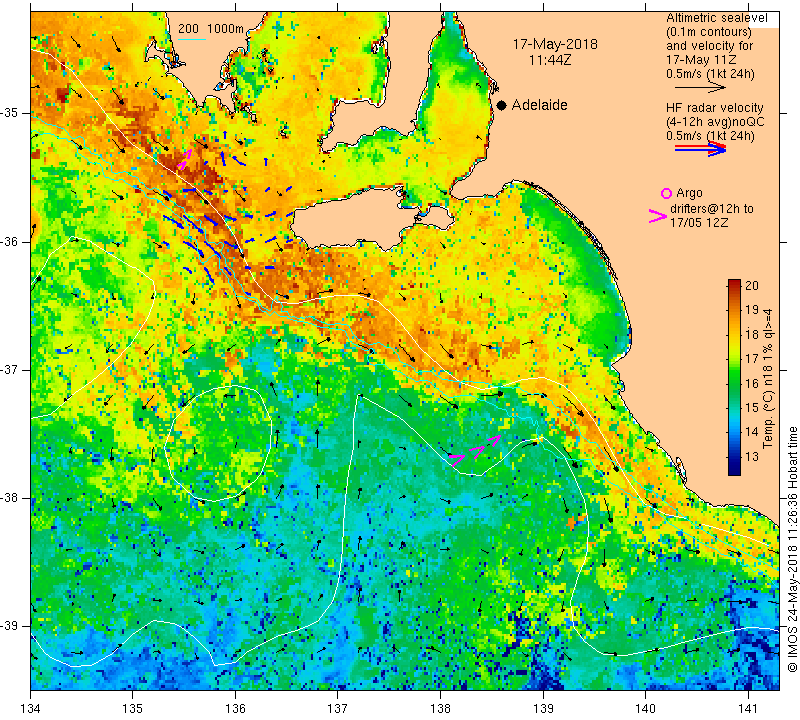Viewport: 800px width, 720px height.
Task: Click the '200 1000m' depth legend text
Action: 211,29
